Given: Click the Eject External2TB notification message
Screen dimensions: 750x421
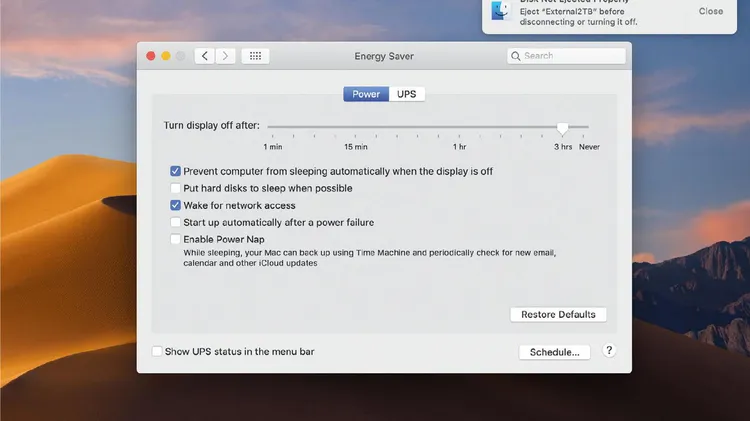Looking at the screenshot, I should (578, 17).
